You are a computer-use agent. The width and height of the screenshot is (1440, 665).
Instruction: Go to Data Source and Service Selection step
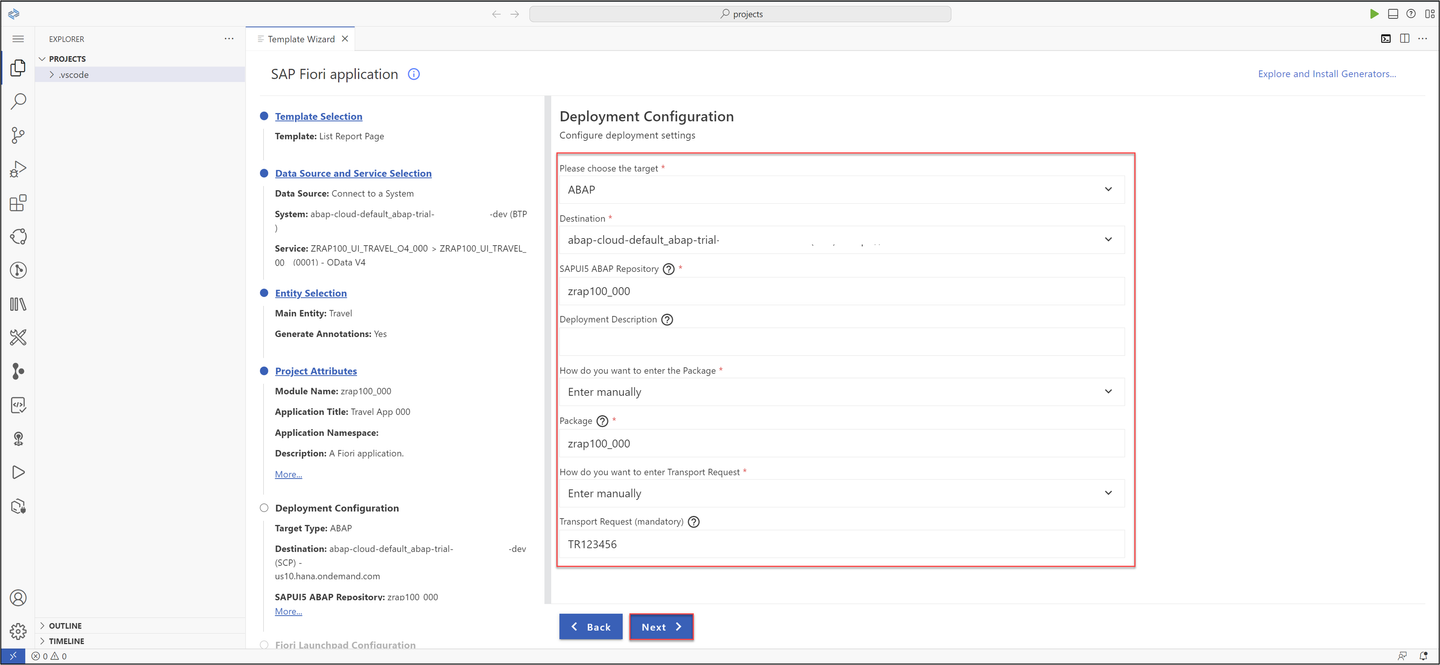[x=353, y=174]
